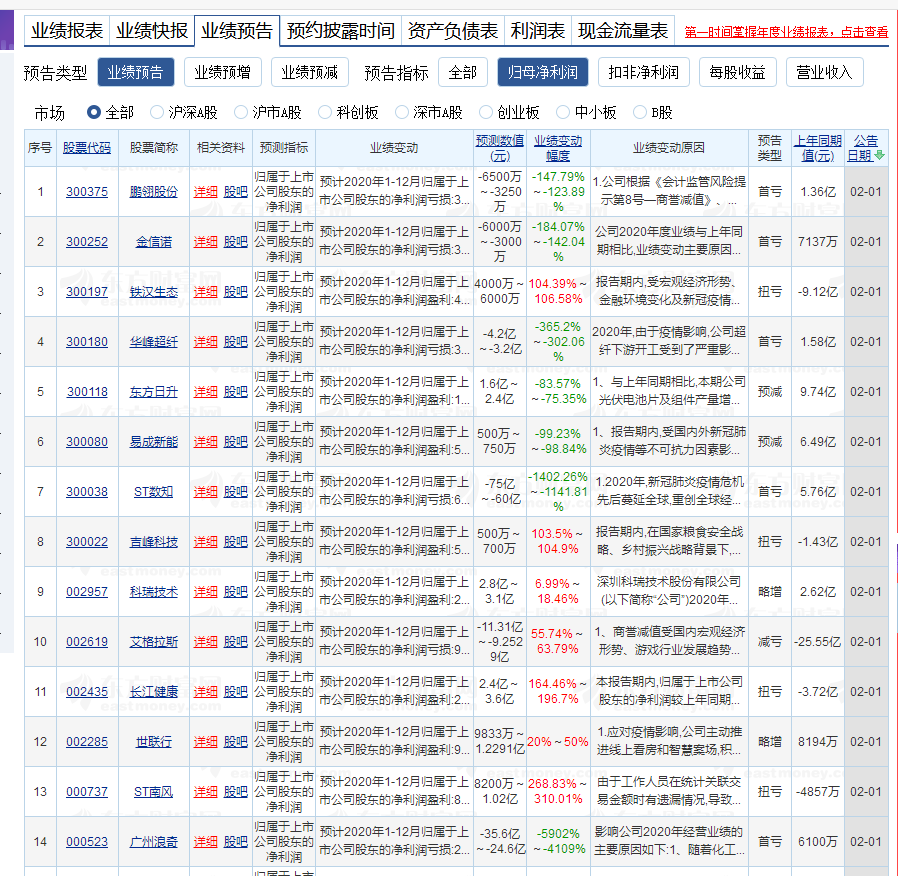Image resolution: width=898 pixels, height=876 pixels.
Task: Open stock name 鹏翎股份
Action: 153,192
